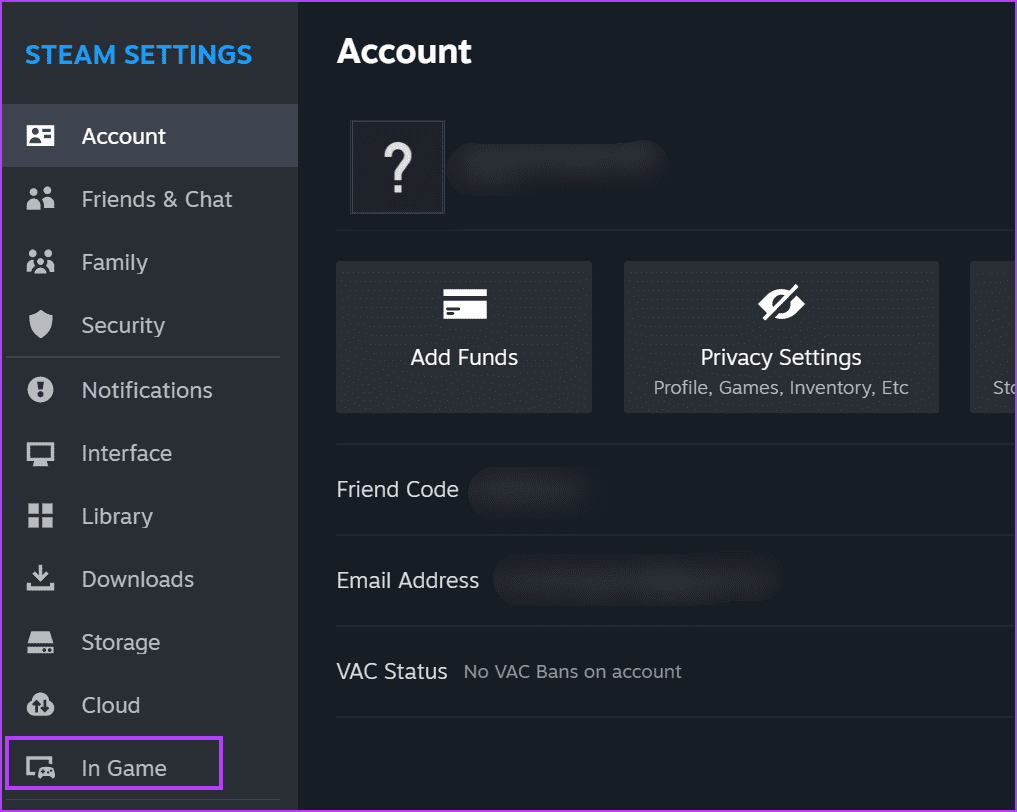The image size is (1017, 812).
Task: Click the credit card icon on Add Funds
Action: click(465, 304)
